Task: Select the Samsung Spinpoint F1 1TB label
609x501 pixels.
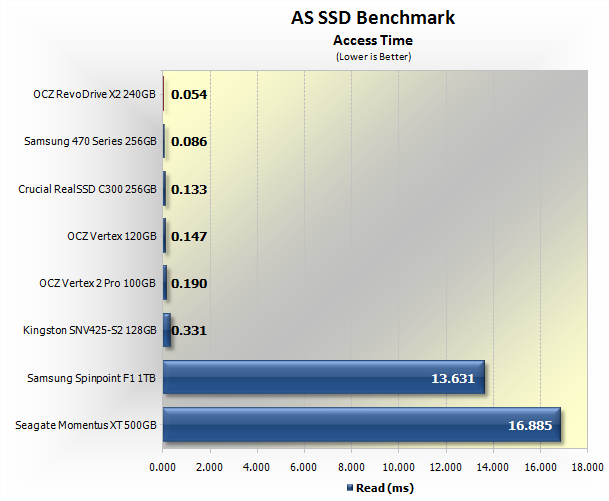Action: (x=91, y=378)
